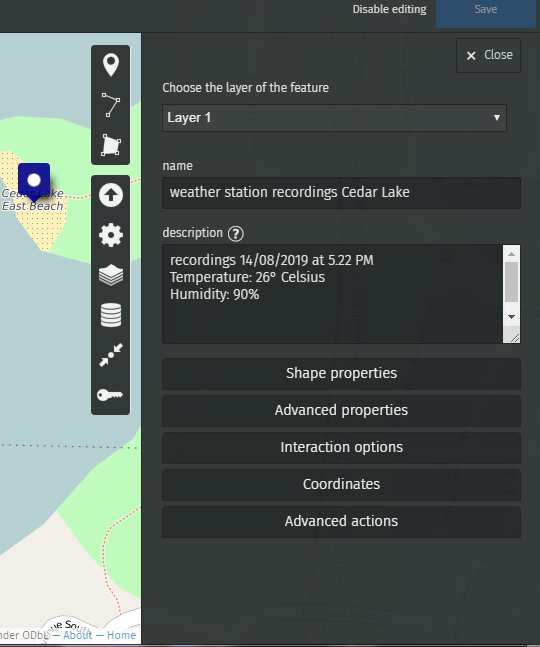Select the draw marker tool

tap(111, 65)
